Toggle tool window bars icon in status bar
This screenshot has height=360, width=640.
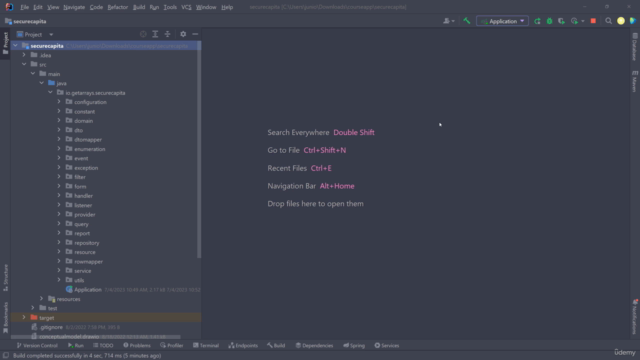pos(6,356)
